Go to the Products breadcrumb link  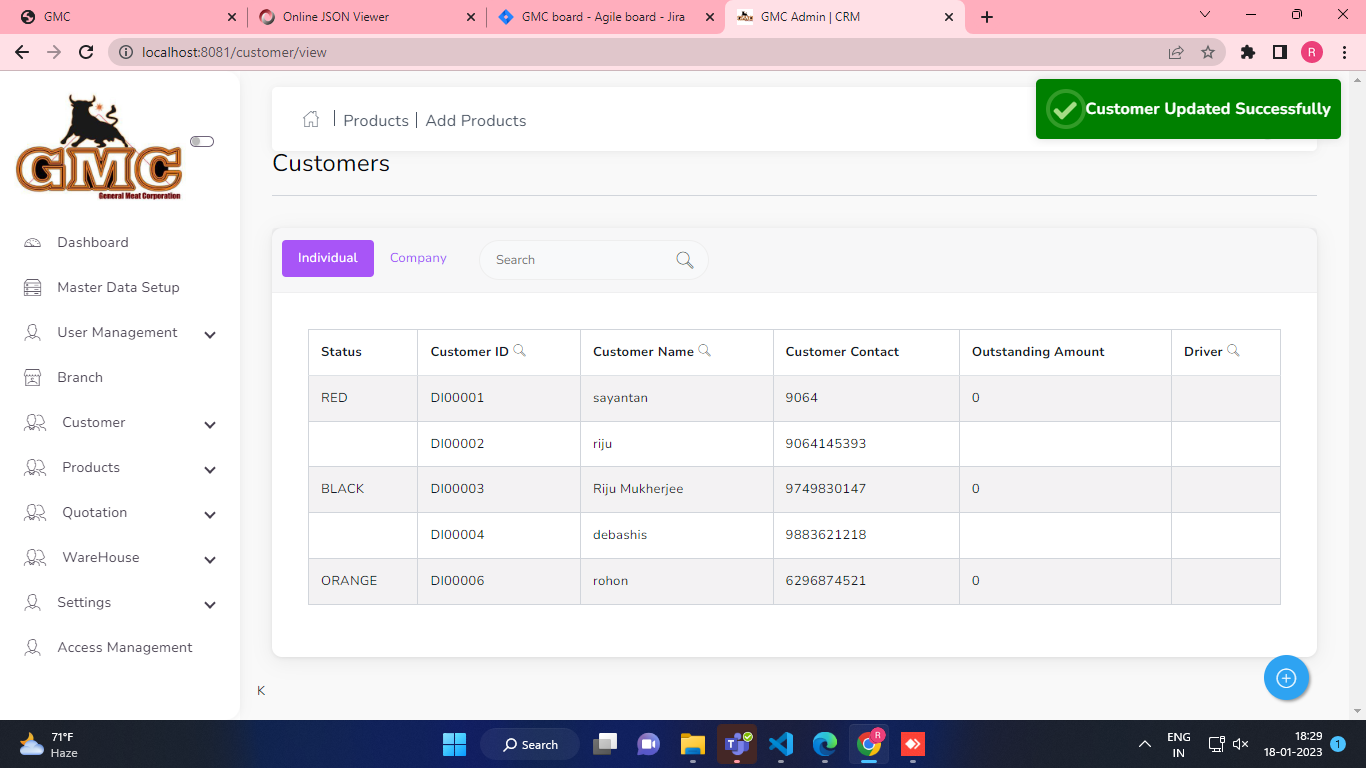click(376, 121)
